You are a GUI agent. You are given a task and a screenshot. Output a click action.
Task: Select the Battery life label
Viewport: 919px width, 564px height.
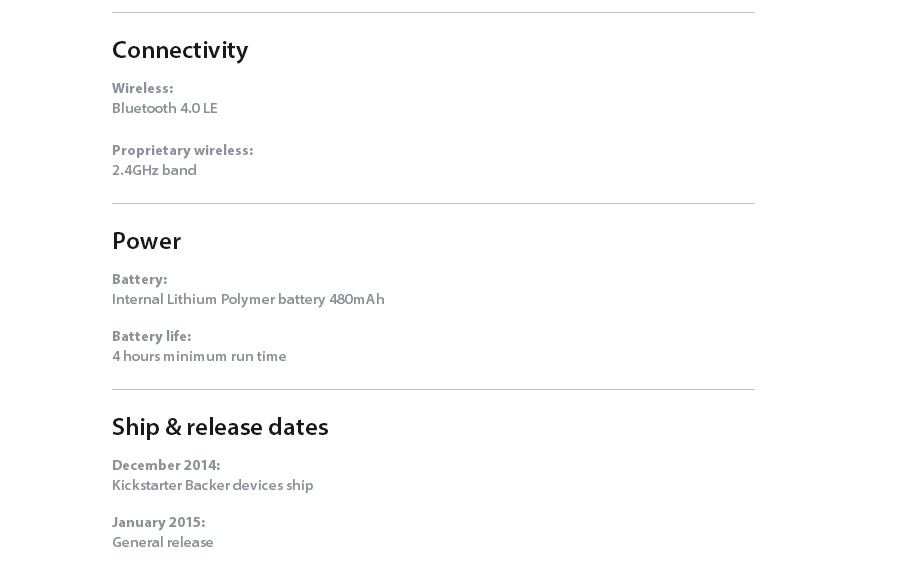(x=151, y=337)
